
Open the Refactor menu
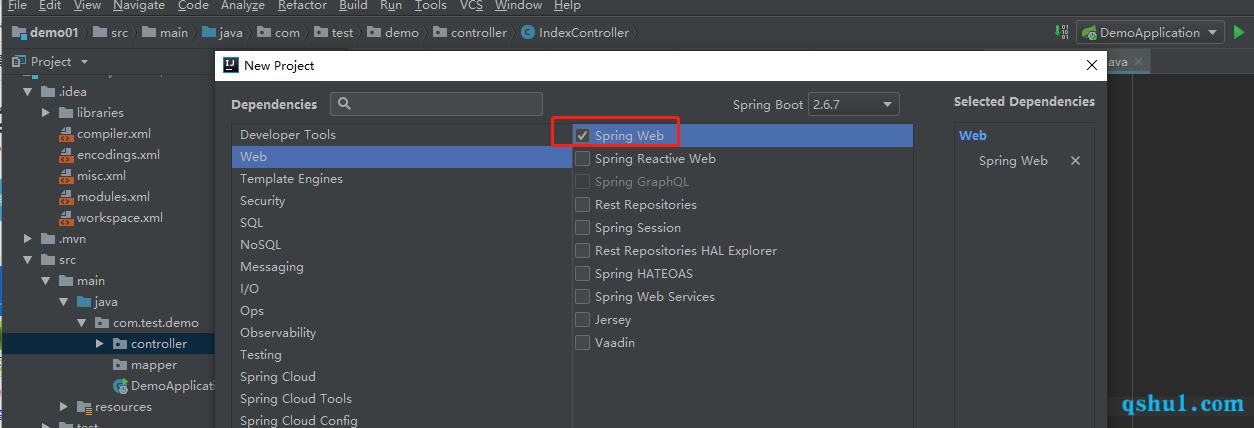302,6
